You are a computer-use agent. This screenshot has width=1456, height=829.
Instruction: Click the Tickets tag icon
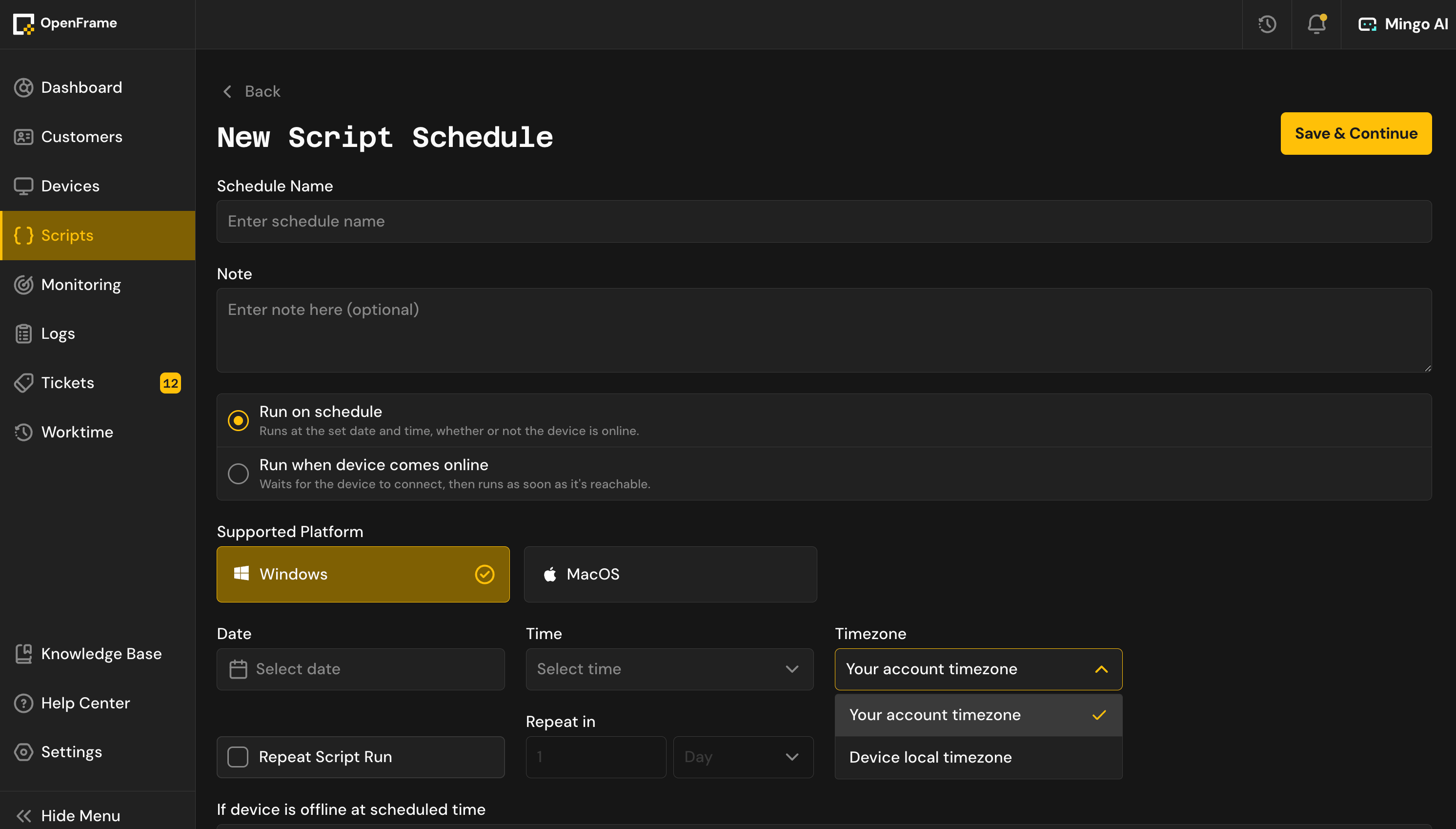(23, 383)
